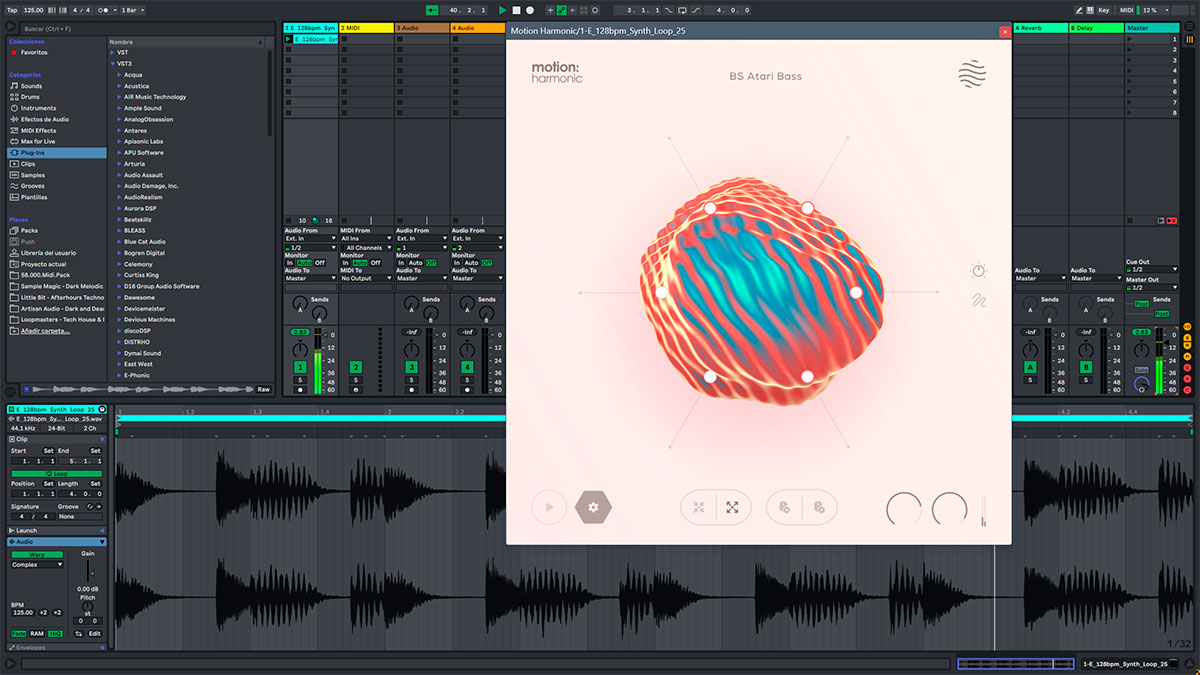Click the track 1 pan knob
The image size is (1200, 675).
click(300, 350)
